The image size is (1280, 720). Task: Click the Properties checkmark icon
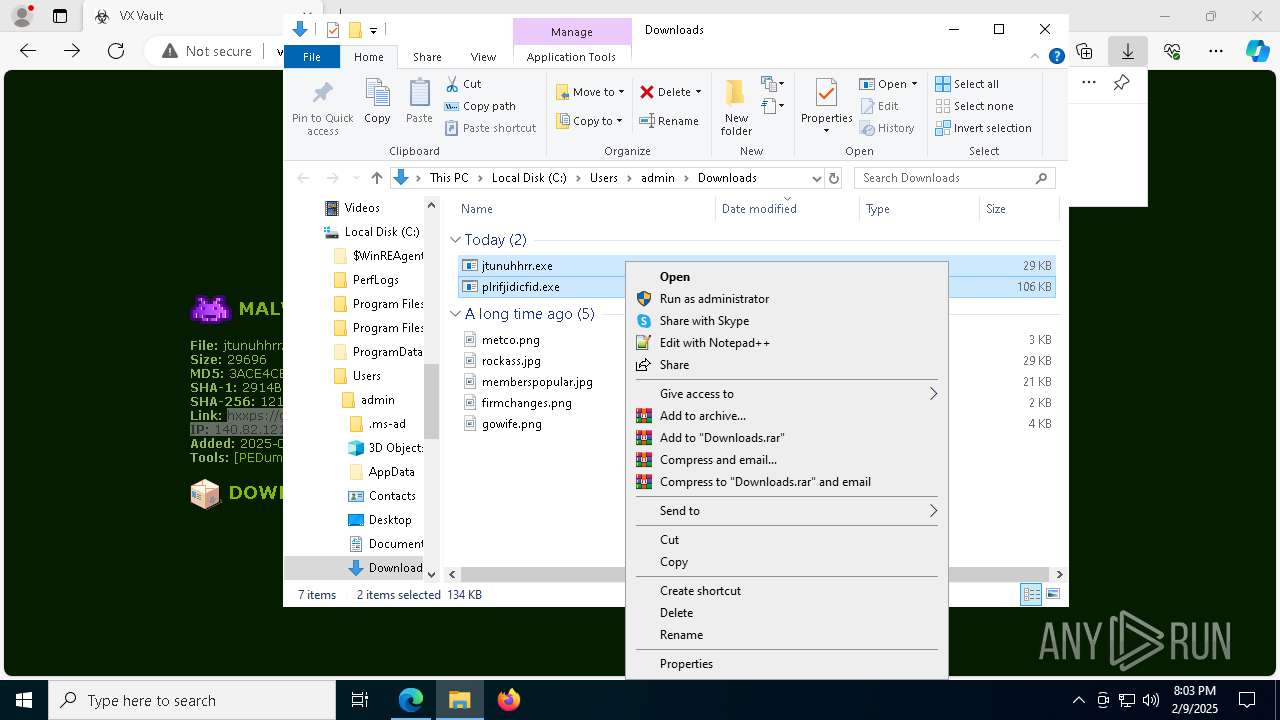click(826, 93)
